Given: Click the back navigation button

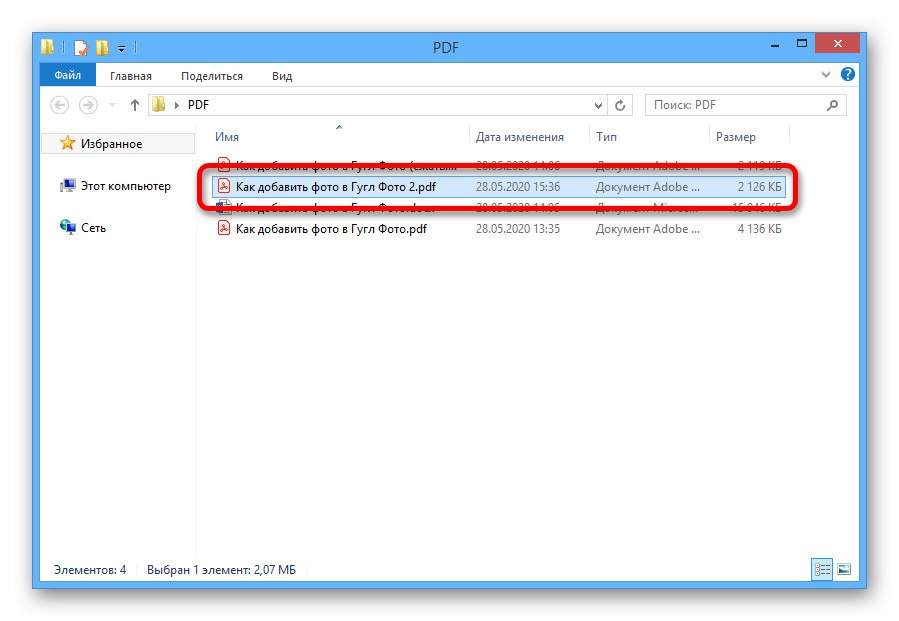Looking at the screenshot, I should [58, 104].
